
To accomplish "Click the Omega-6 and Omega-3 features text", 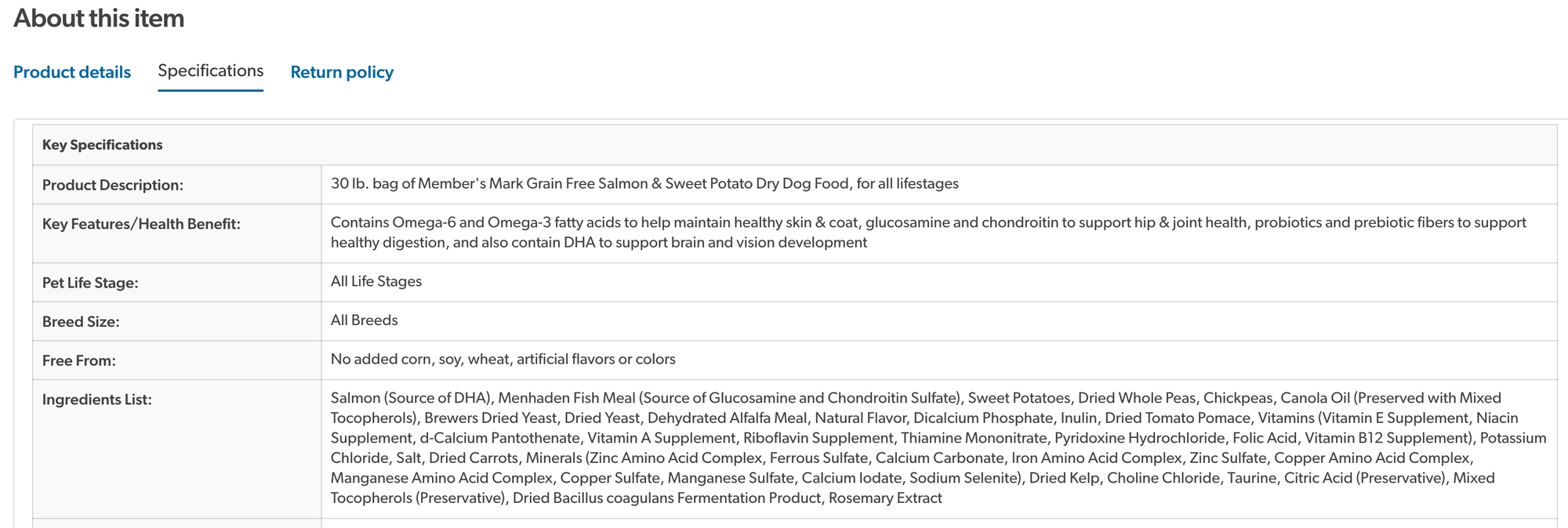I will (928, 233).
